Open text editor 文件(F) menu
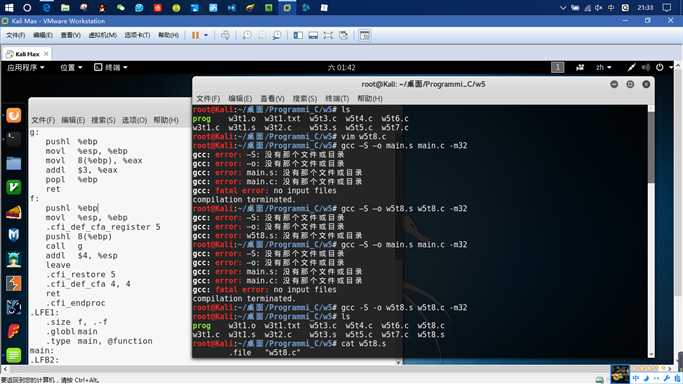This screenshot has width=683, height=384. pos(43,120)
